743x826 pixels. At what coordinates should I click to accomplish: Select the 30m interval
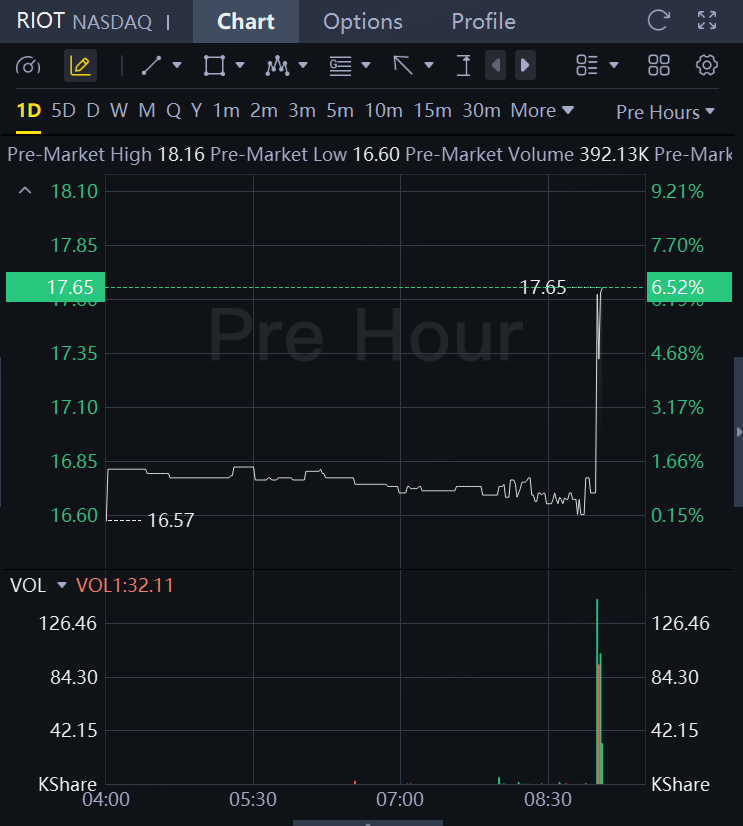click(481, 111)
